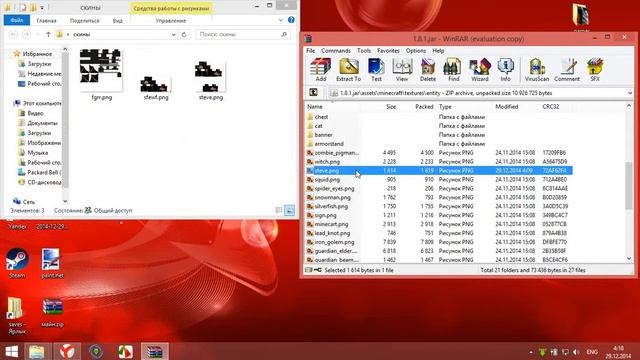This screenshot has height=360, width=640.
Task: Expand the Explorer ribbon chevron
Action: 280,20
